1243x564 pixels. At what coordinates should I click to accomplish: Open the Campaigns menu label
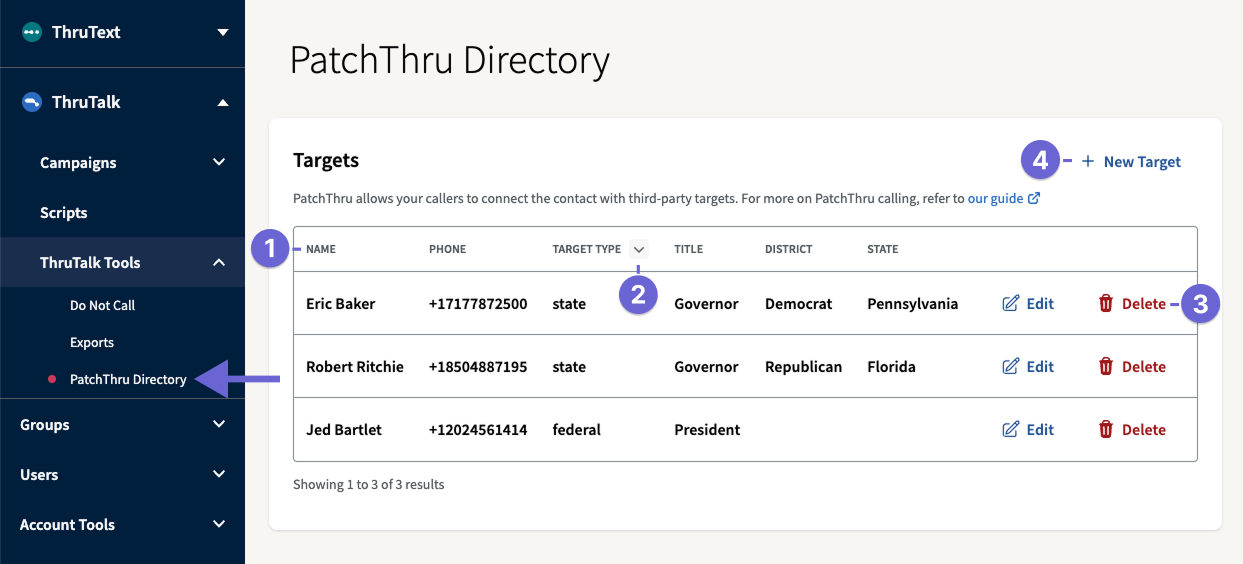78,162
